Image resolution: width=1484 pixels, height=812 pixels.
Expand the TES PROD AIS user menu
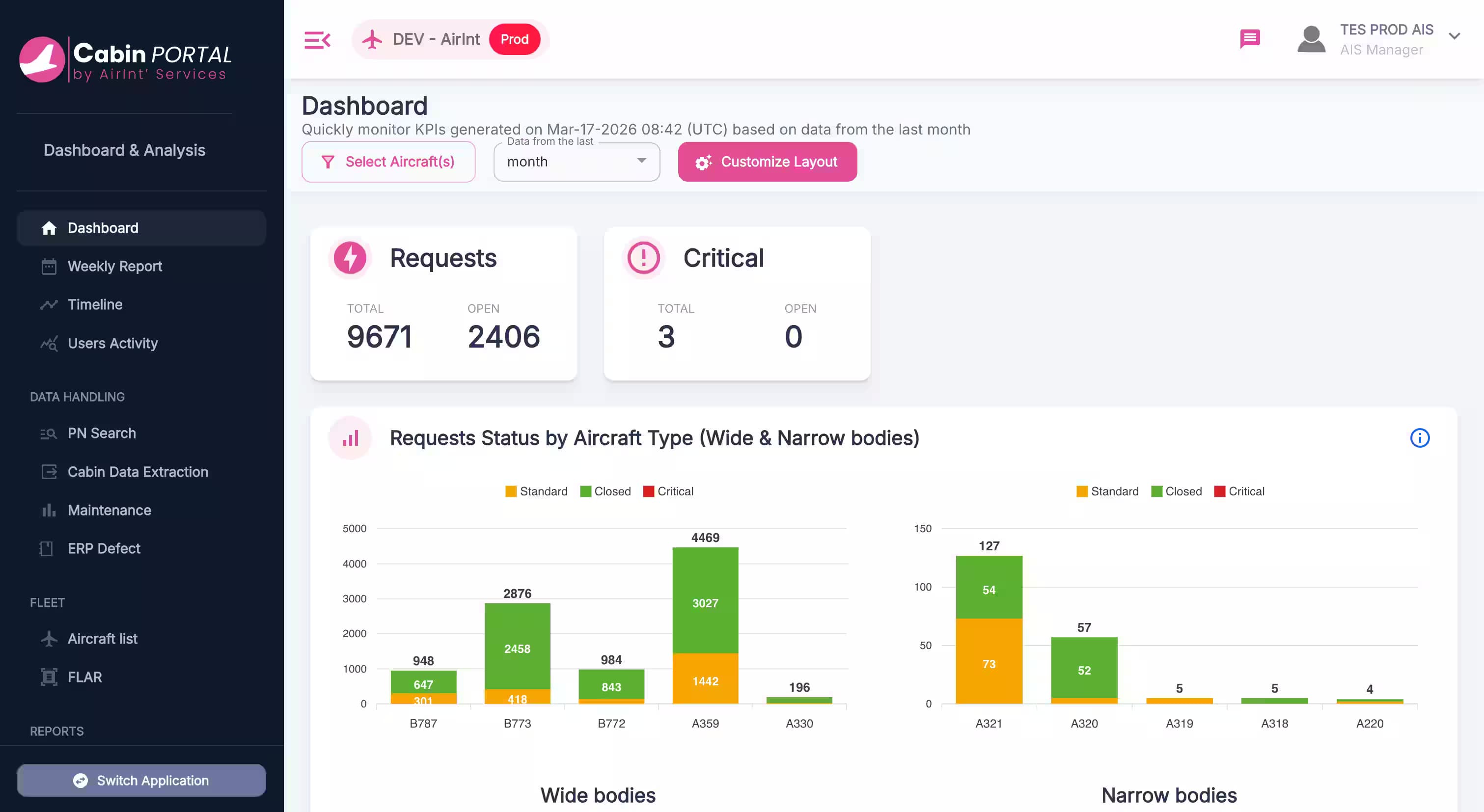(1454, 36)
